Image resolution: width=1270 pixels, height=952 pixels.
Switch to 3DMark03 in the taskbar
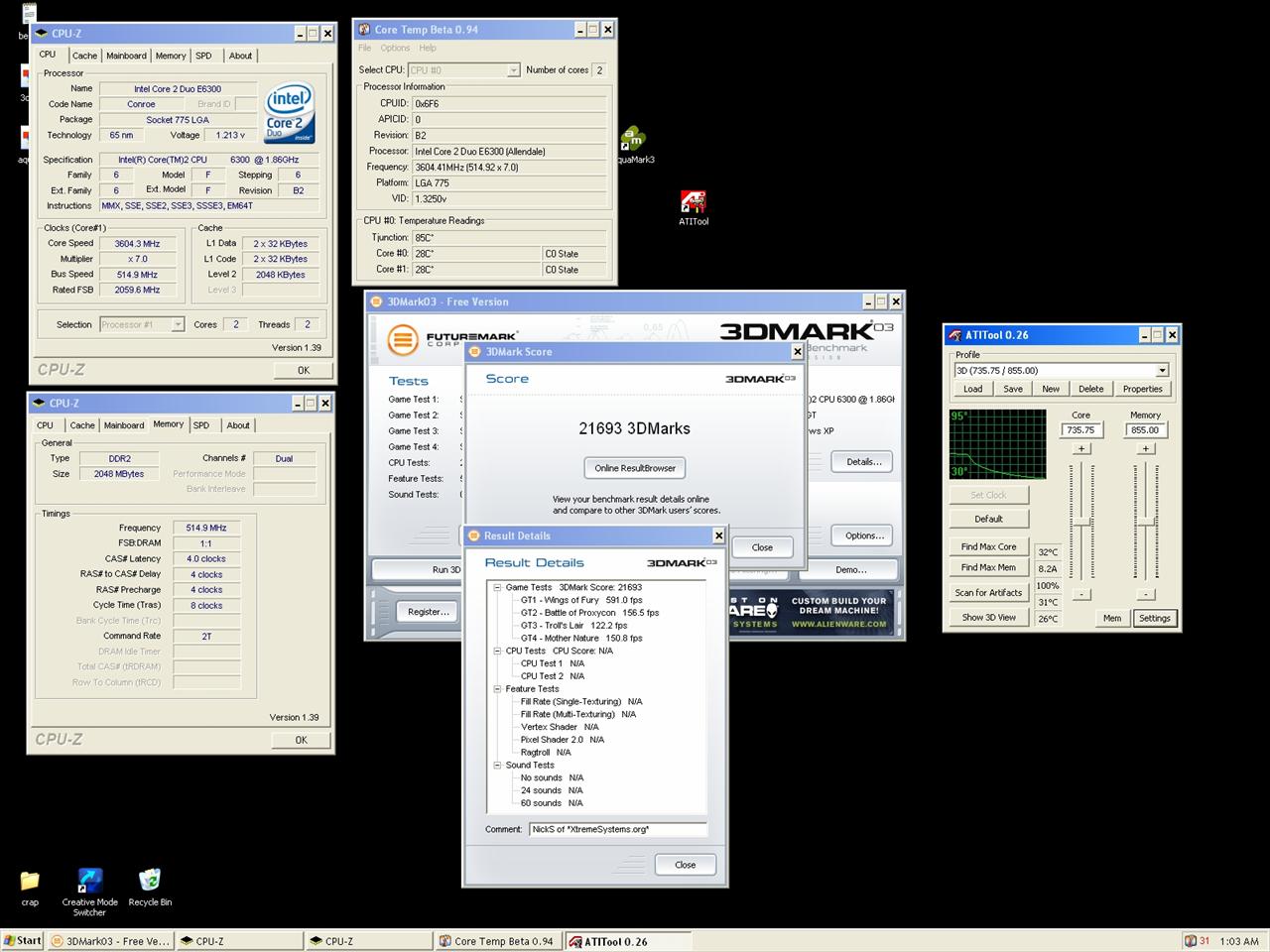[x=110, y=941]
